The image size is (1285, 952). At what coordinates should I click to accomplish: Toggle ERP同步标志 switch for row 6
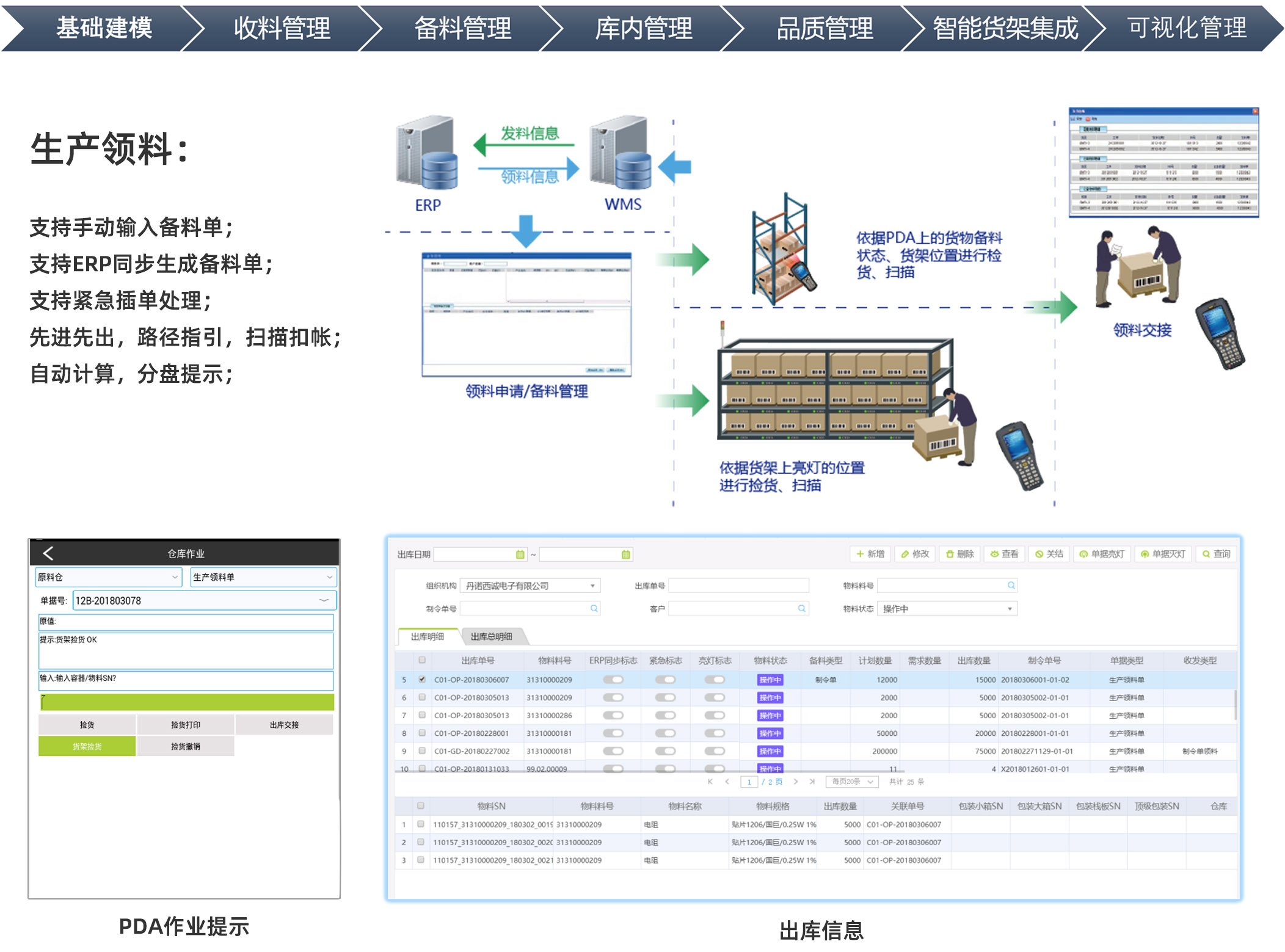613,697
